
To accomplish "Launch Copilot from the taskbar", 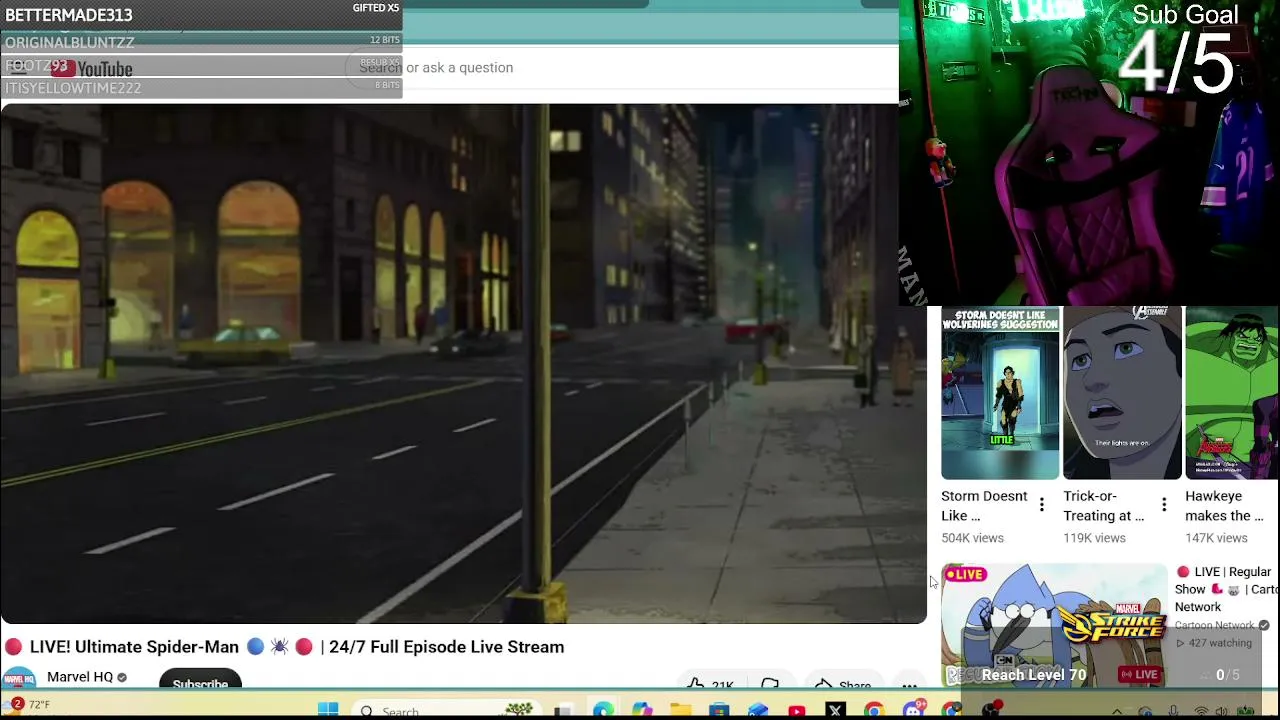I will 642,710.
